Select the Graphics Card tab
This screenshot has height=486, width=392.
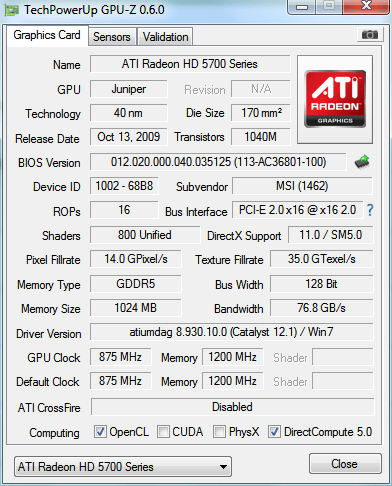click(47, 35)
